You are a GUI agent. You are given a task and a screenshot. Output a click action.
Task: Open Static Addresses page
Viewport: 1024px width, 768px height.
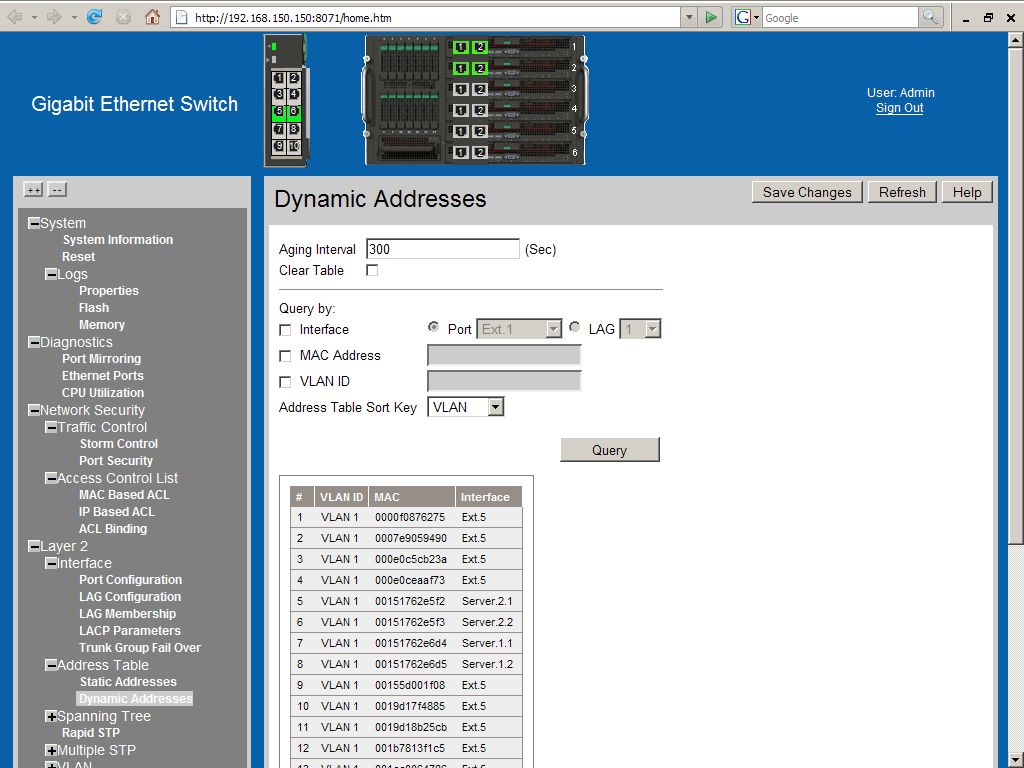point(128,682)
